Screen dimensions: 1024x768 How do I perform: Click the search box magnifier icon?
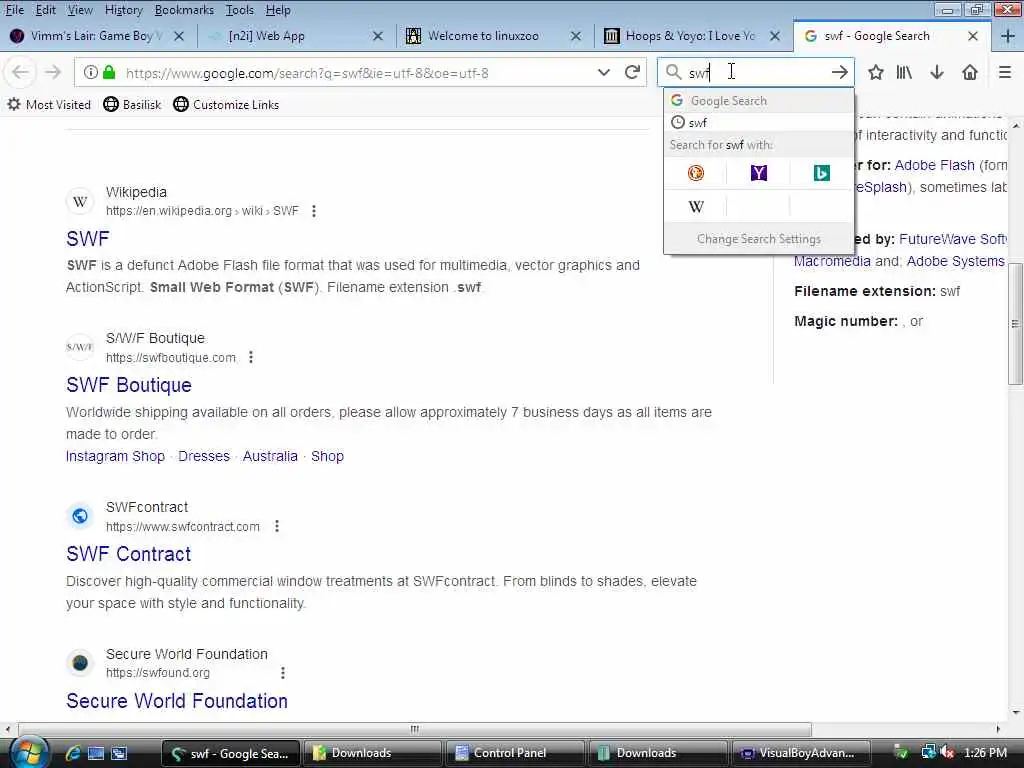(673, 72)
